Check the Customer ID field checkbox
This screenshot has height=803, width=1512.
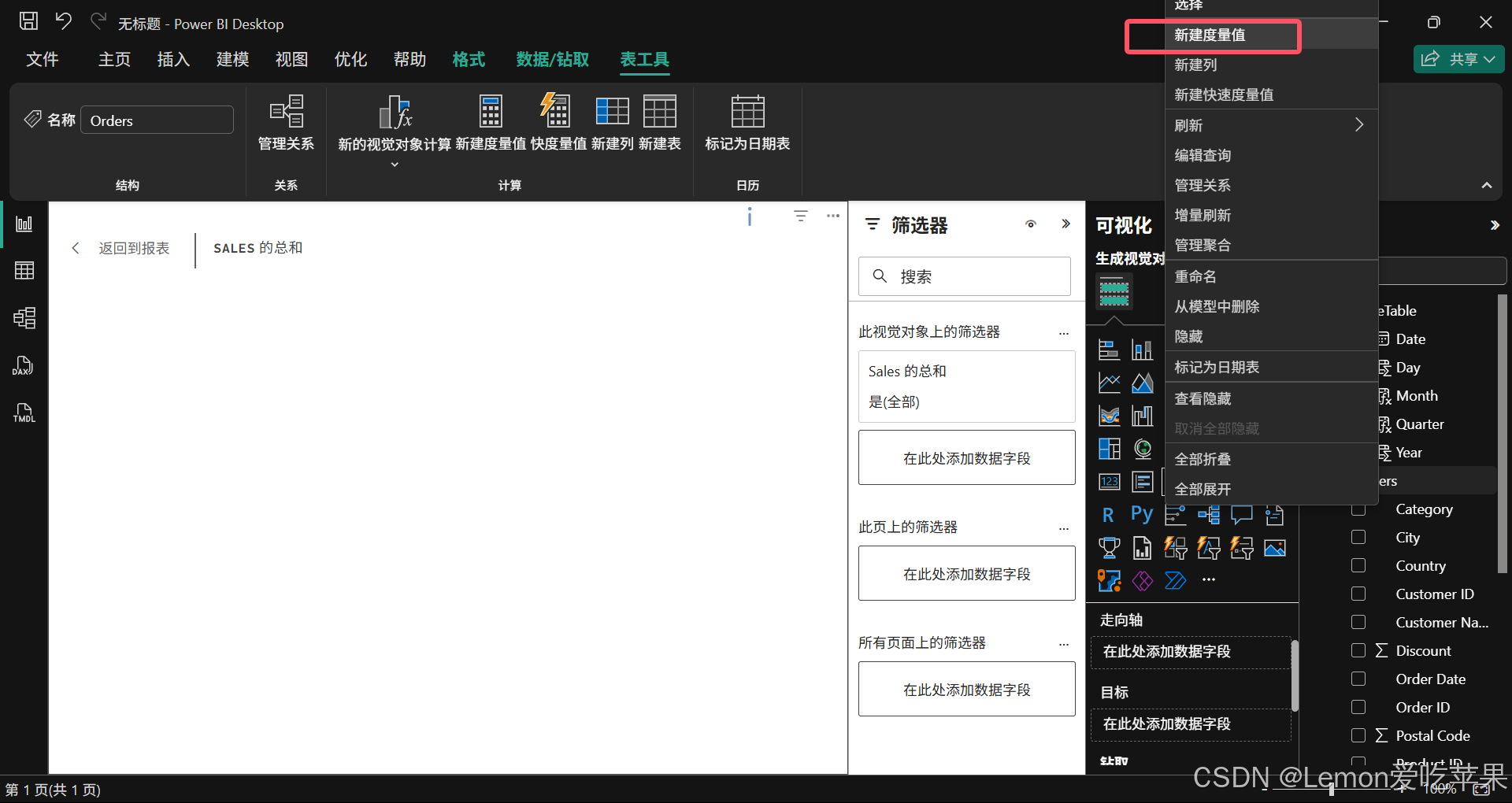point(1358,594)
